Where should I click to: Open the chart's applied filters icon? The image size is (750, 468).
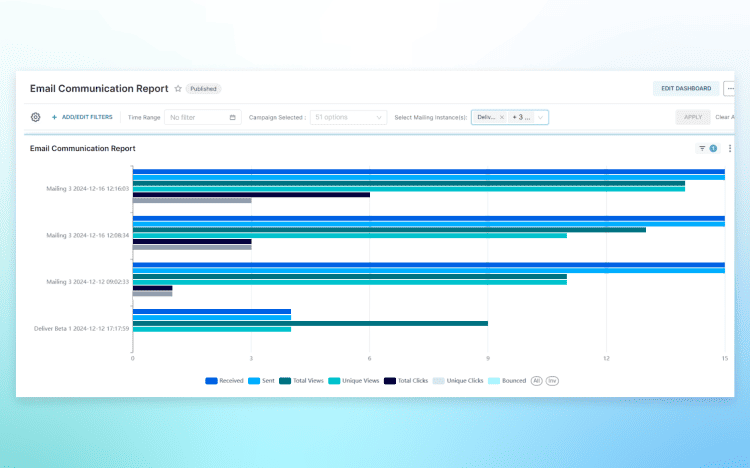click(703, 148)
